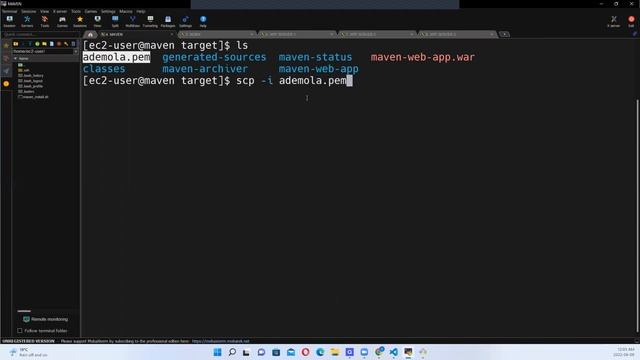
Task: Open the SFTP sidebar tab
Action: (x=6, y=71)
